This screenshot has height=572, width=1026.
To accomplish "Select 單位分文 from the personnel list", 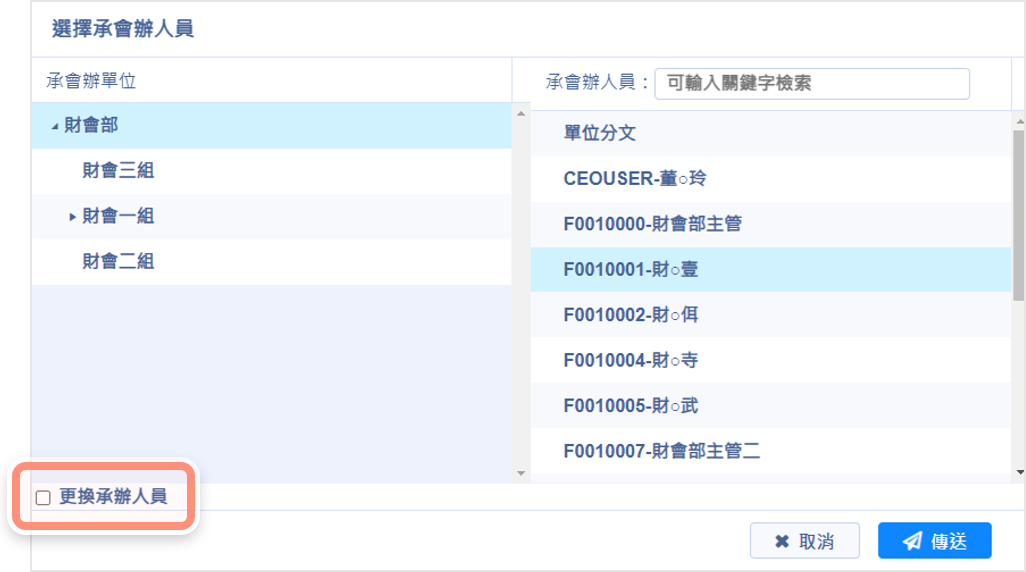I will coord(600,133).
